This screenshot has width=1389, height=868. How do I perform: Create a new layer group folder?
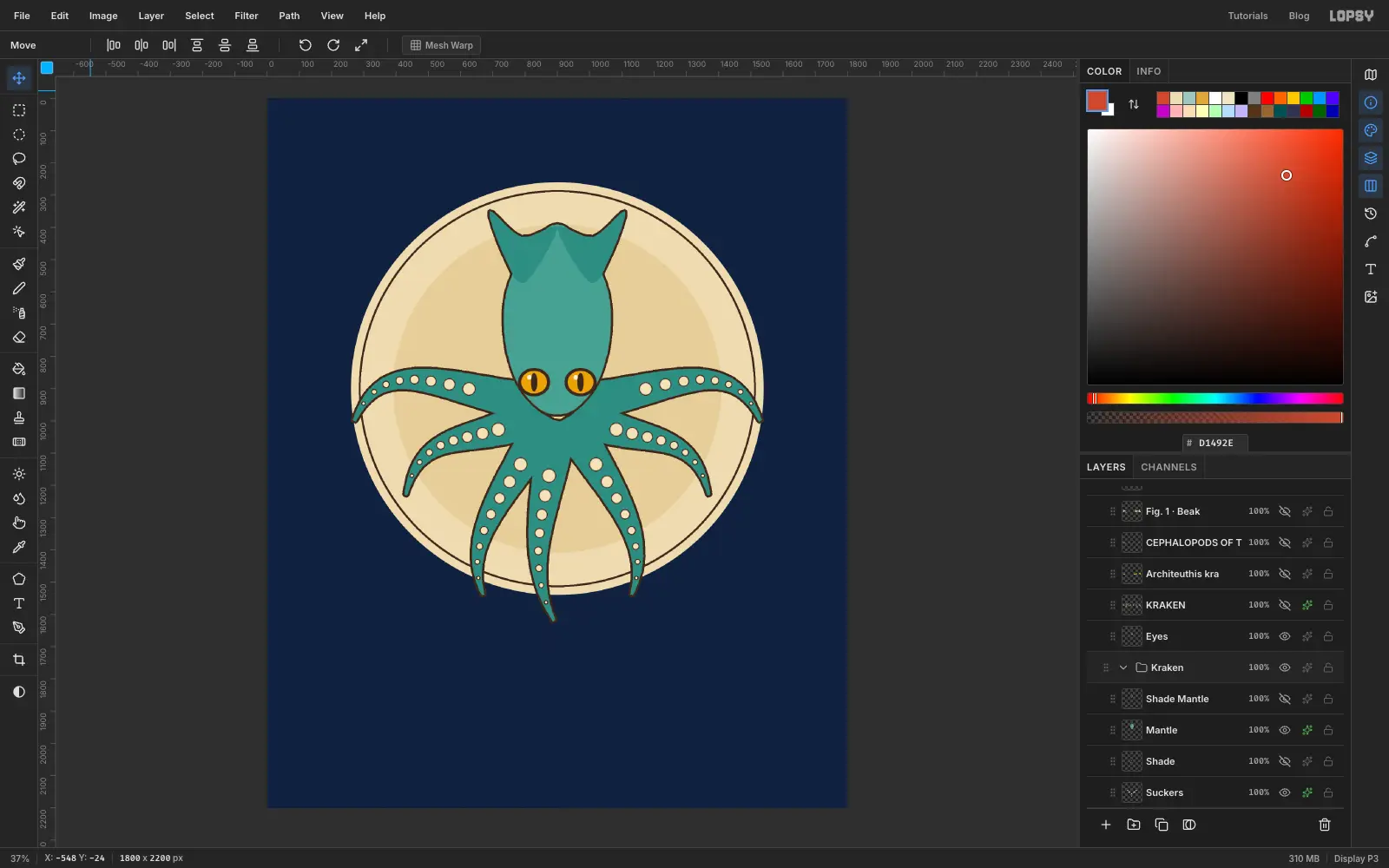(x=1134, y=825)
